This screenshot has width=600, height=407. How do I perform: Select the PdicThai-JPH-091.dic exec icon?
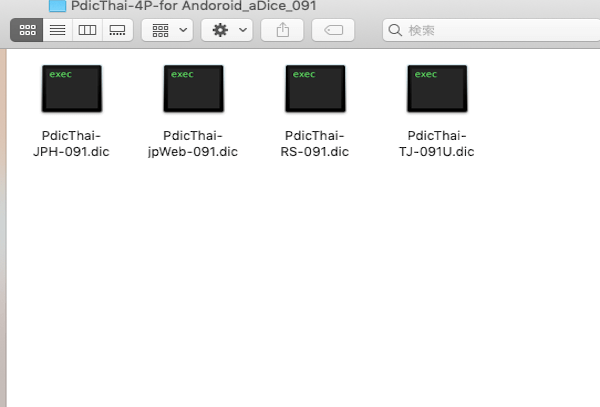pyautogui.click(x=72, y=89)
